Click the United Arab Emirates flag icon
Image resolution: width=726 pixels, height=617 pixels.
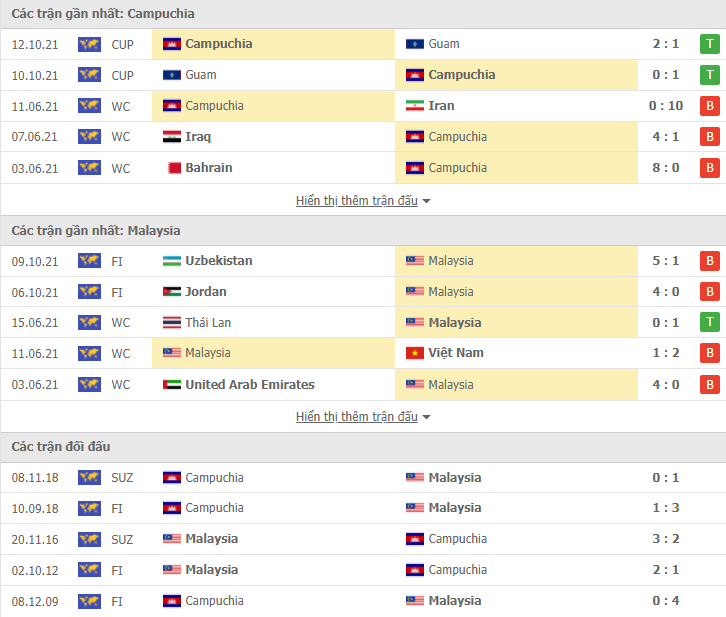tap(172, 385)
